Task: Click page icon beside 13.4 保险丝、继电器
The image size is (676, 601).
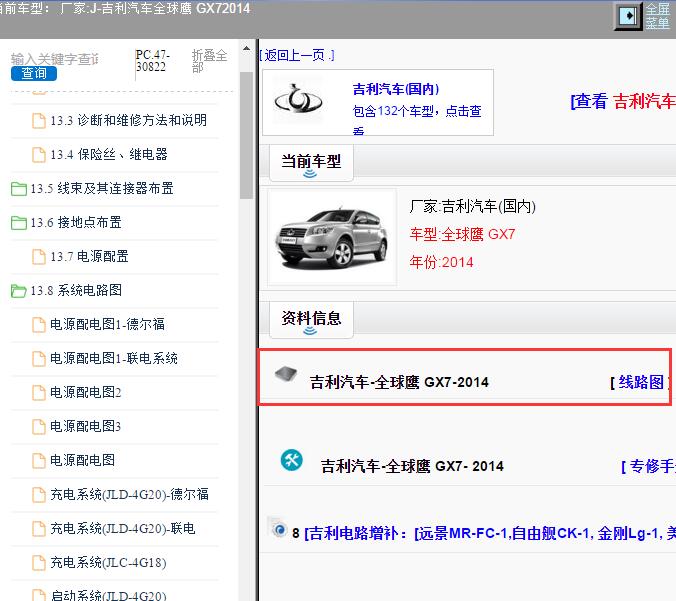Action: coord(39,154)
